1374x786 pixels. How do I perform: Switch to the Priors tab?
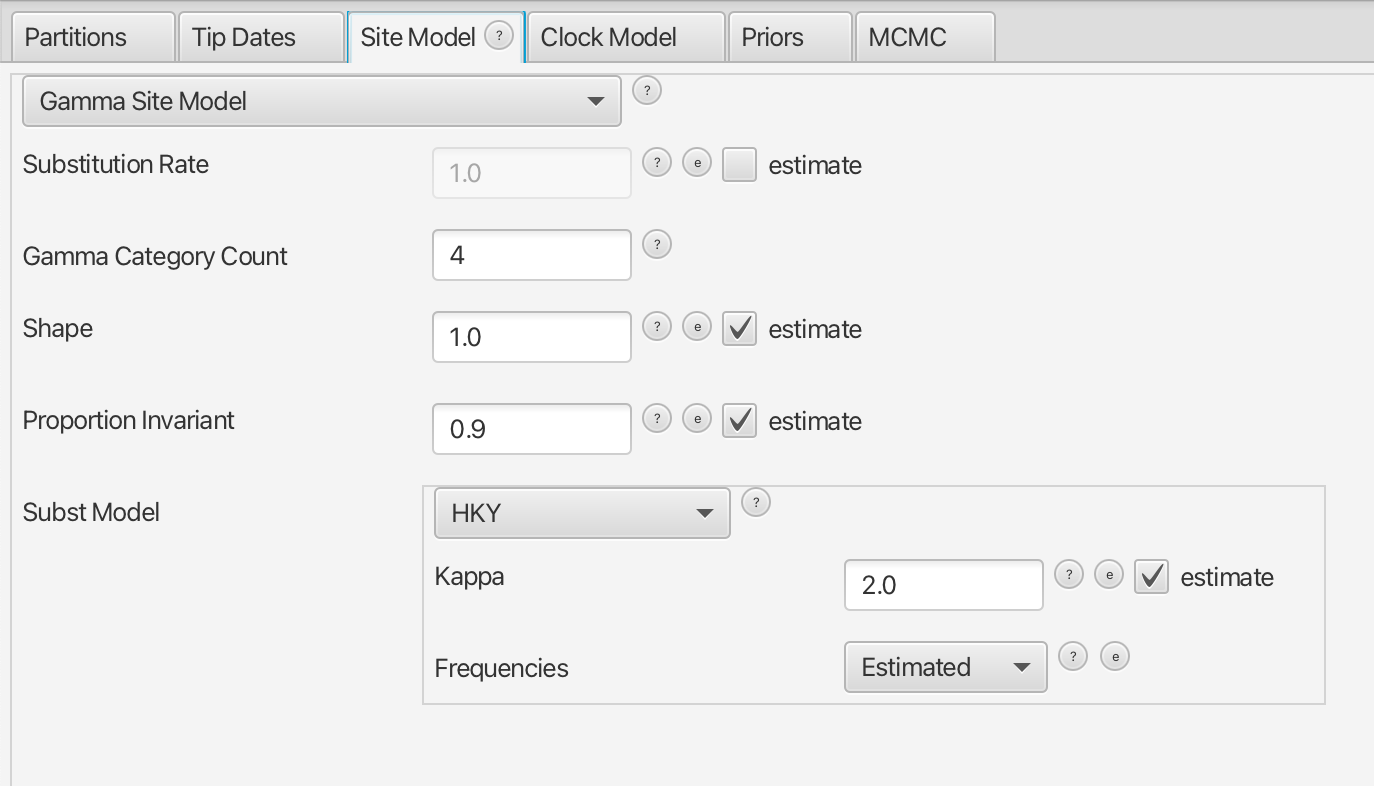(x=790, y=38)
